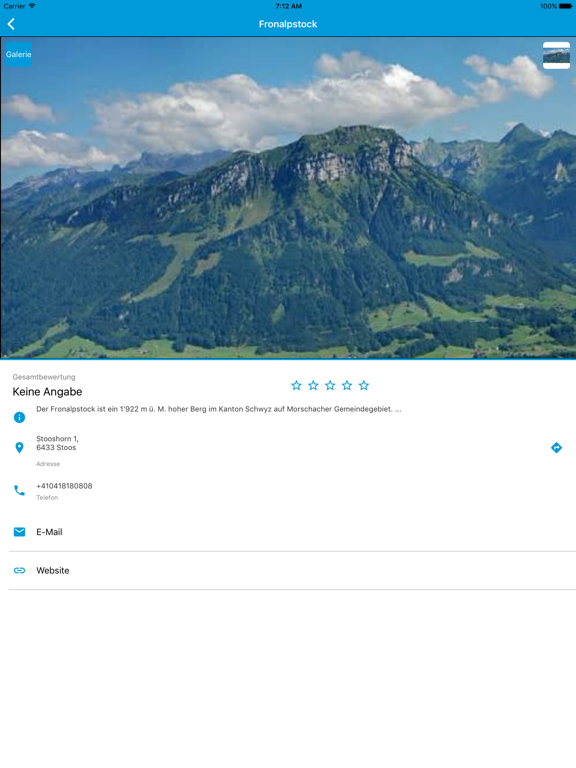Call the number +410418180808
Image resolution: width=576 pixels, height=768 pixels.
click(x=64, y=486)
